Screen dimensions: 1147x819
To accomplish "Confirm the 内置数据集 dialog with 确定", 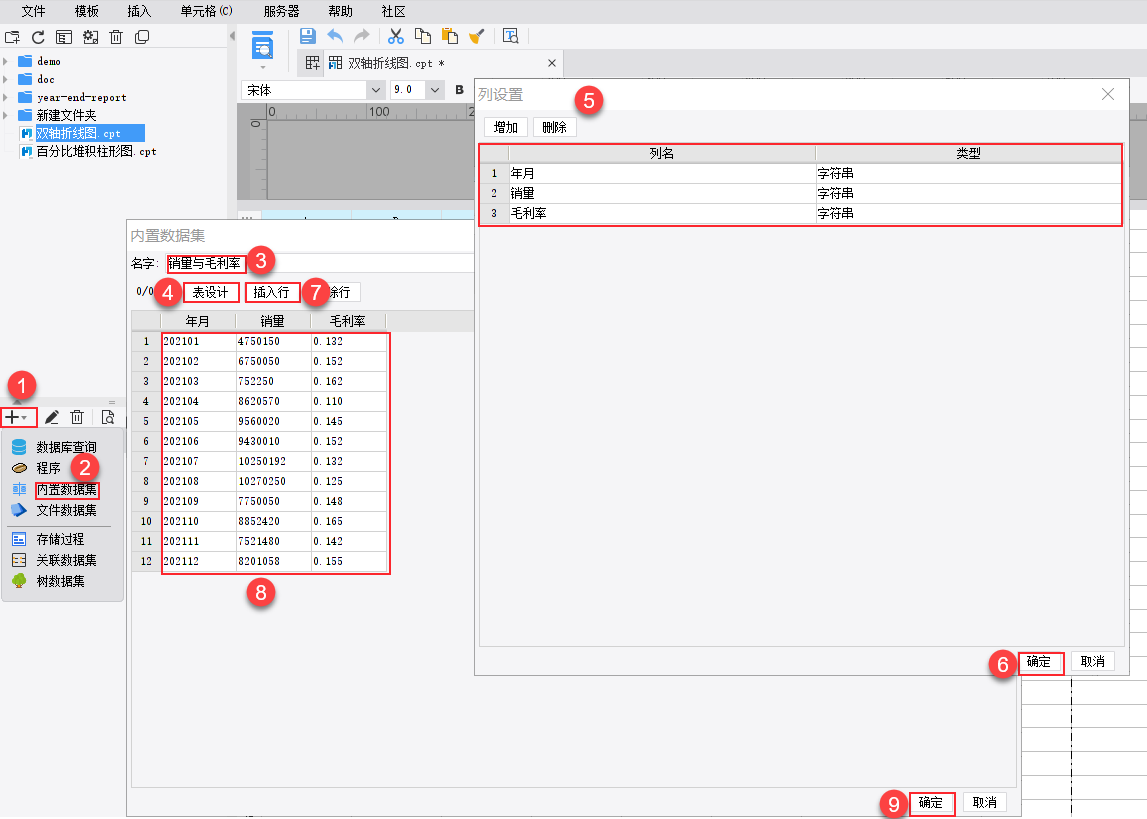I will [930, 803].
